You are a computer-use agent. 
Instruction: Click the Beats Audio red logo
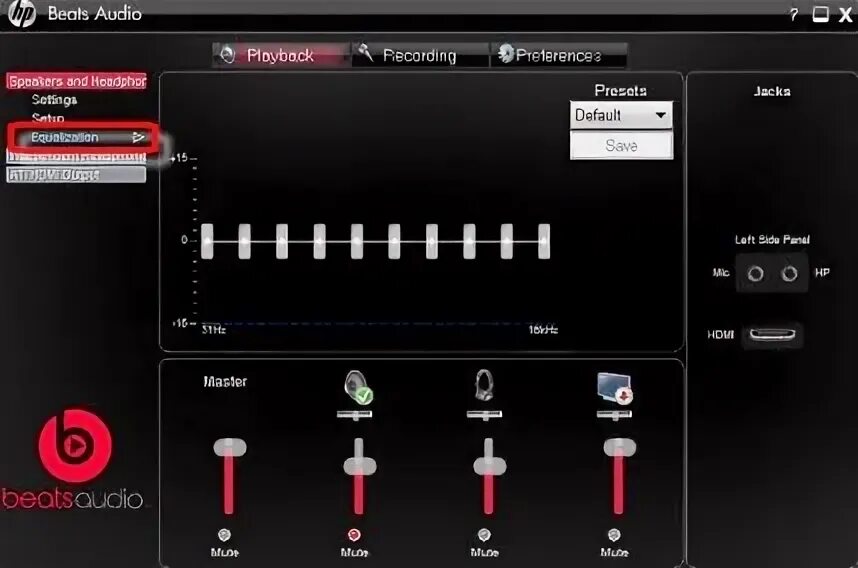tap(75, 446)
